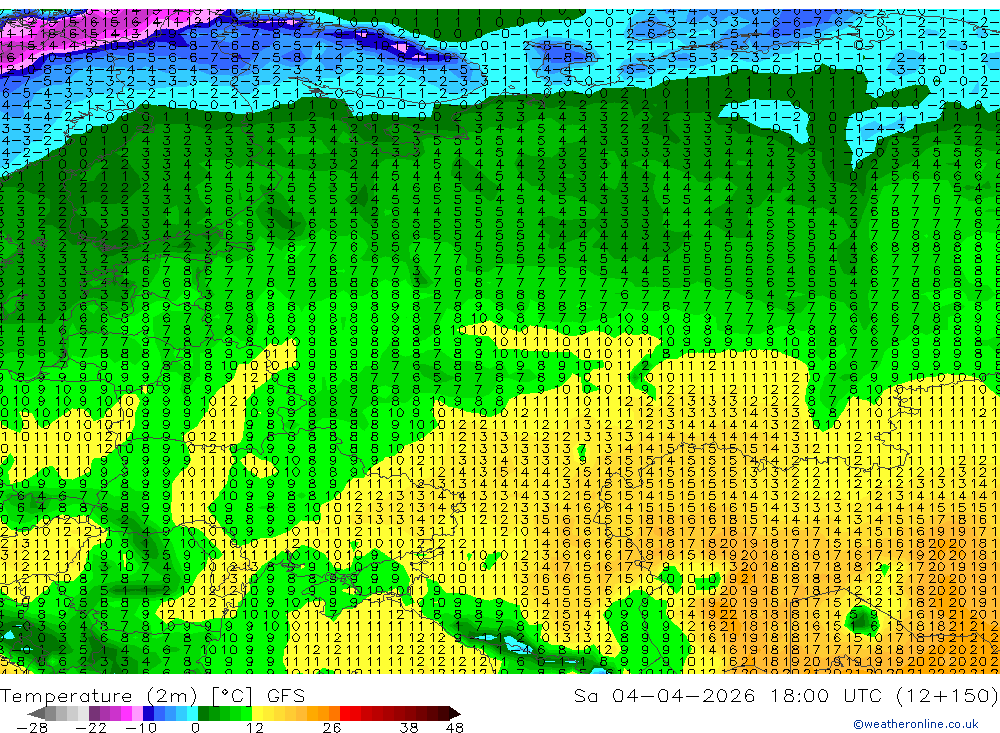Open the weatheronline.co.uk copyright link
This screenshot has width=1000, height=733.
(916, 724)
